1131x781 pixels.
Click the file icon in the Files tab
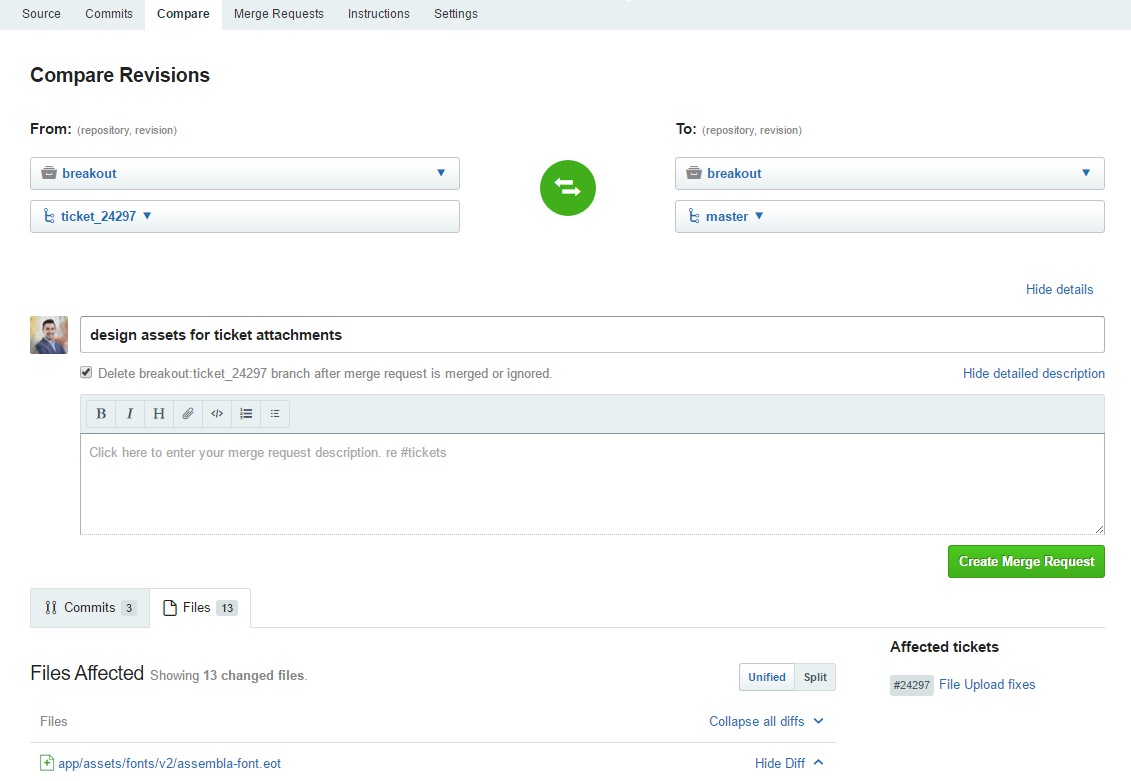(170, 607)
